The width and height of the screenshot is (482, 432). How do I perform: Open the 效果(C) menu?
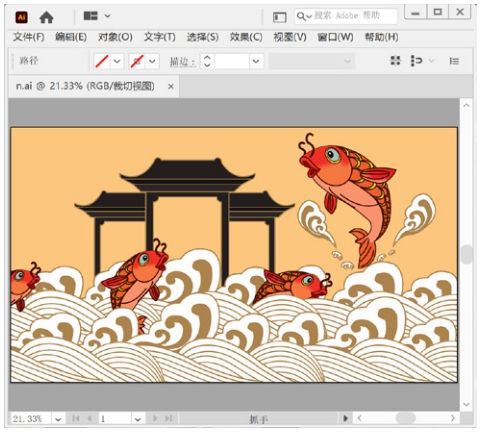click(246, 37)
